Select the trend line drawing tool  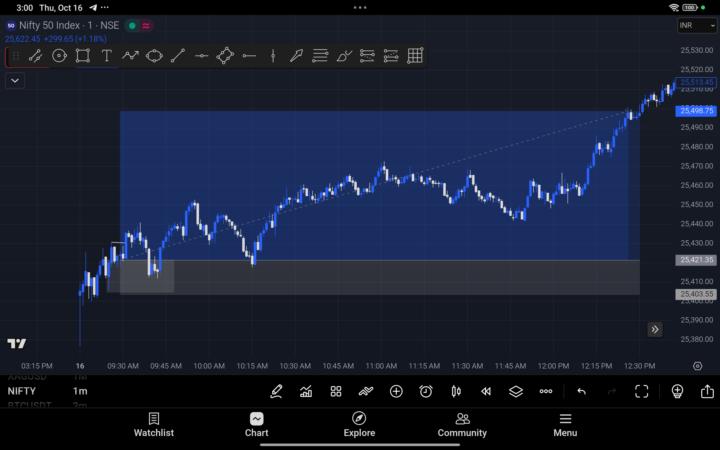click(x=35, y=56)
